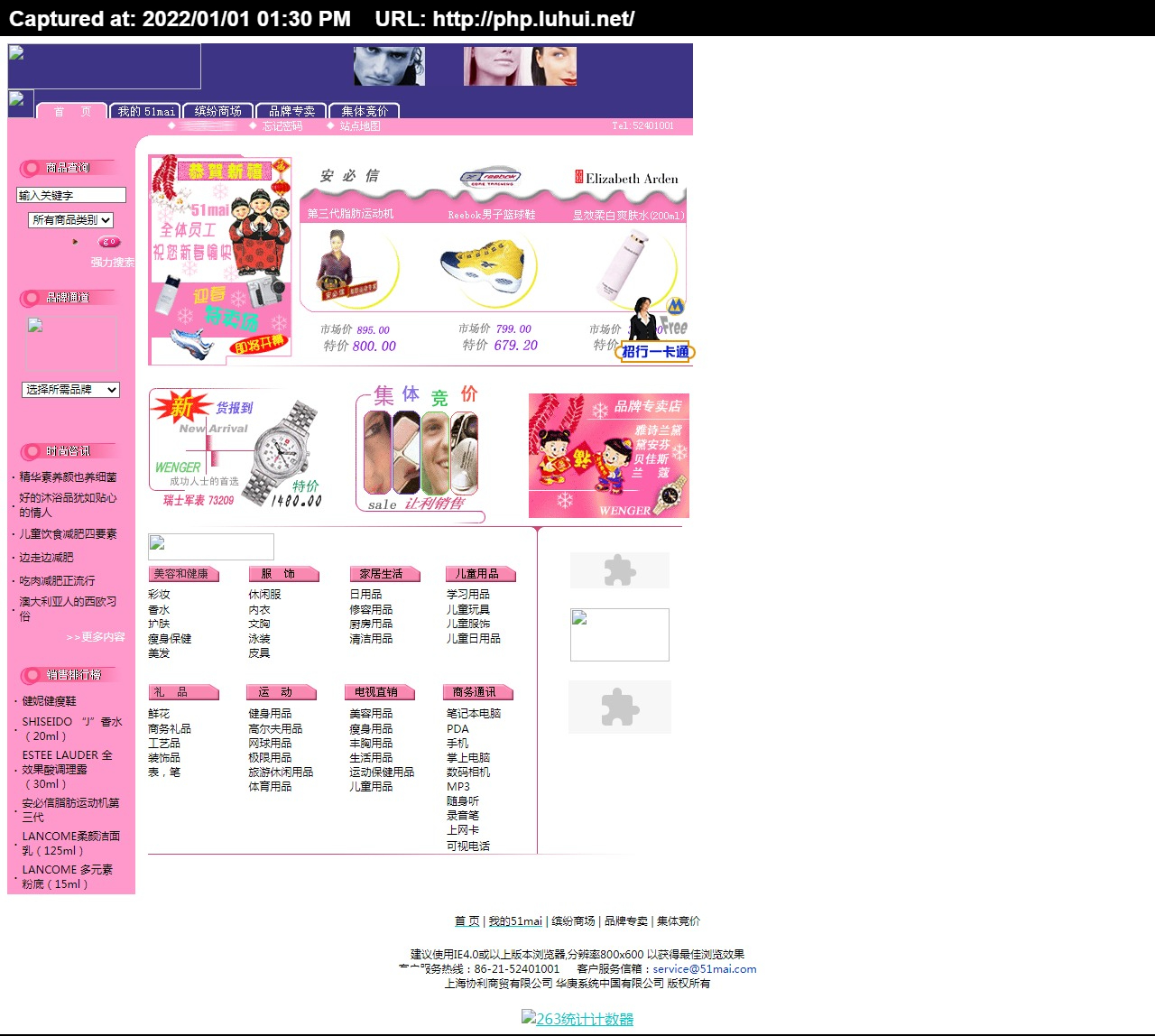
Task: Click the footer 我的51mai link
Action: (515, 921)
